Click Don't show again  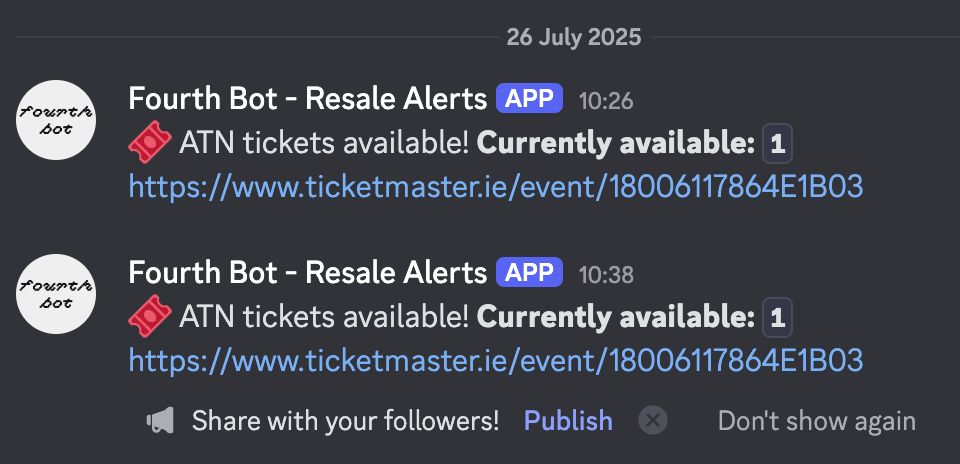coord(817,421)
